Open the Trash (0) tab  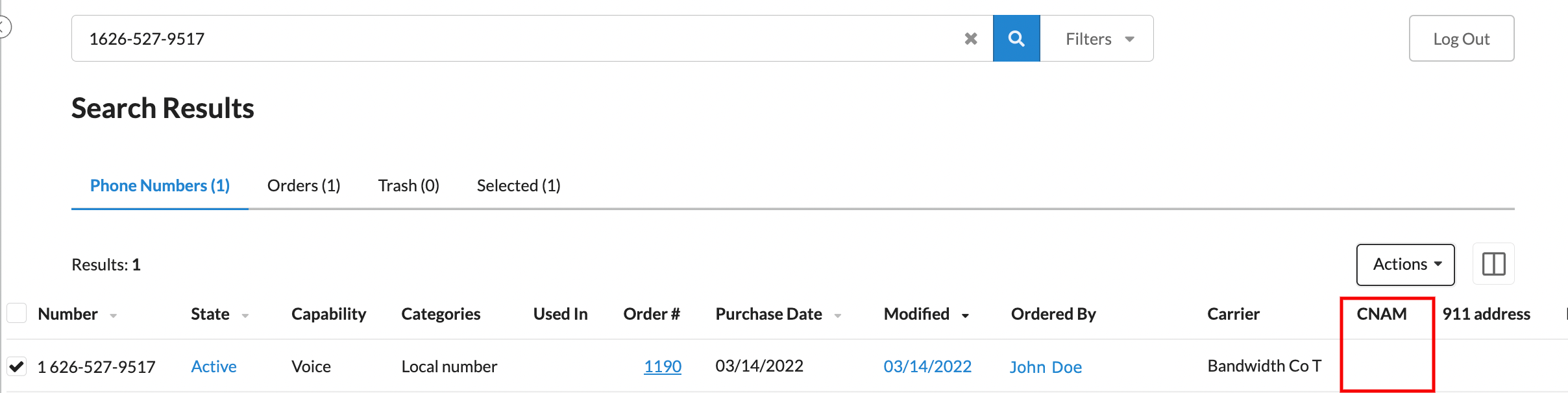pyautogui.click(x=409, y=185)
